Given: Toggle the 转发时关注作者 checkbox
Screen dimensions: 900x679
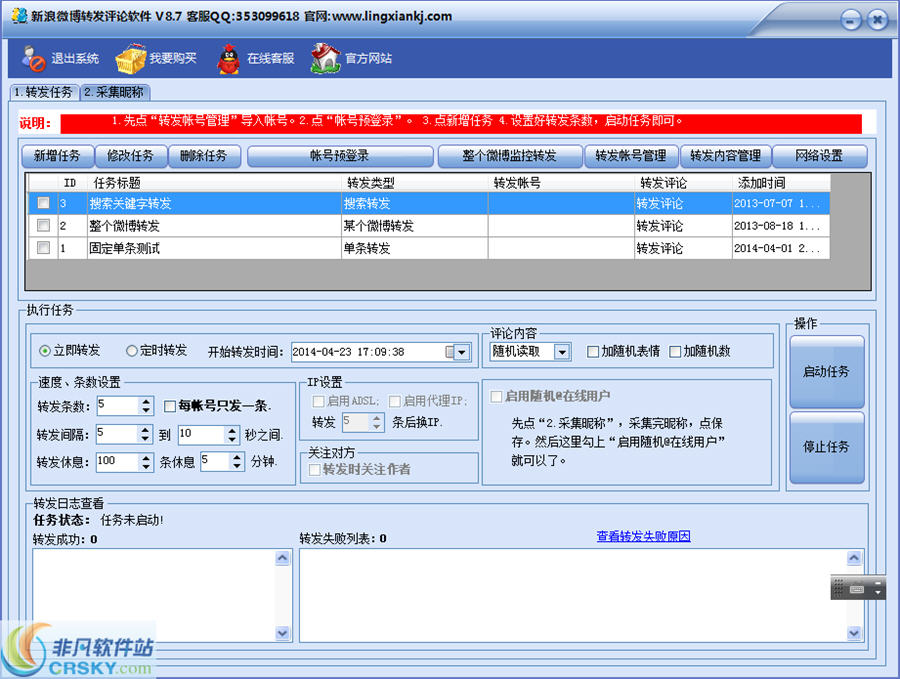Looking at the screenshot, I should 315,470.
